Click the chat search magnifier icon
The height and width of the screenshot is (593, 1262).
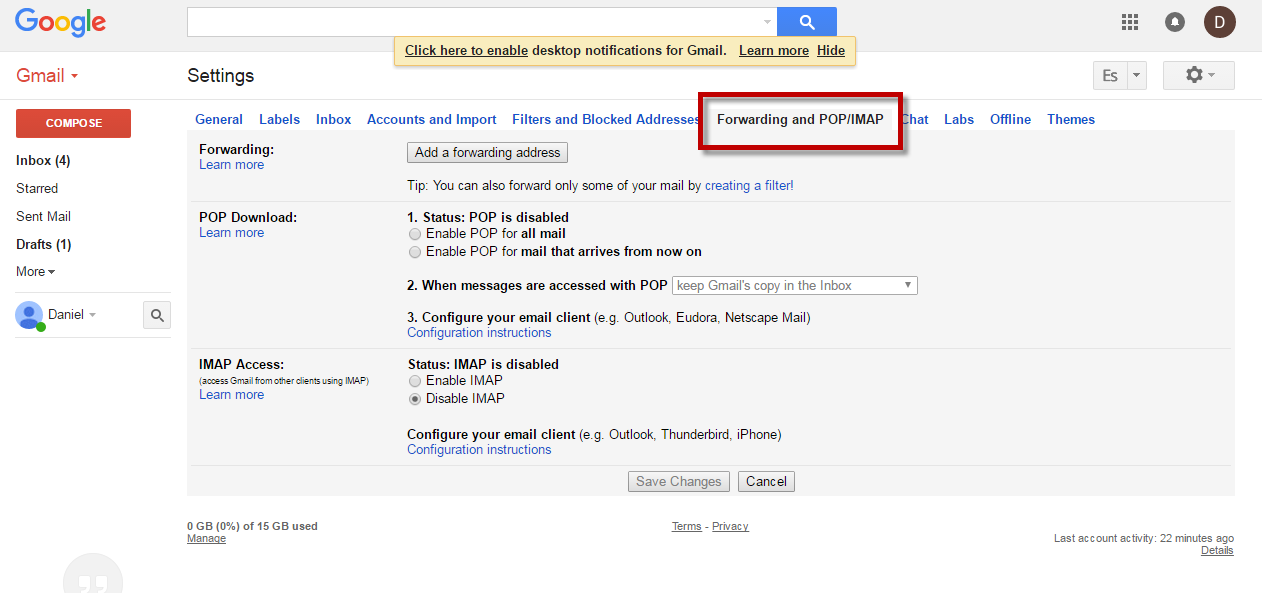pyautogui.click(x=157, y=315)
